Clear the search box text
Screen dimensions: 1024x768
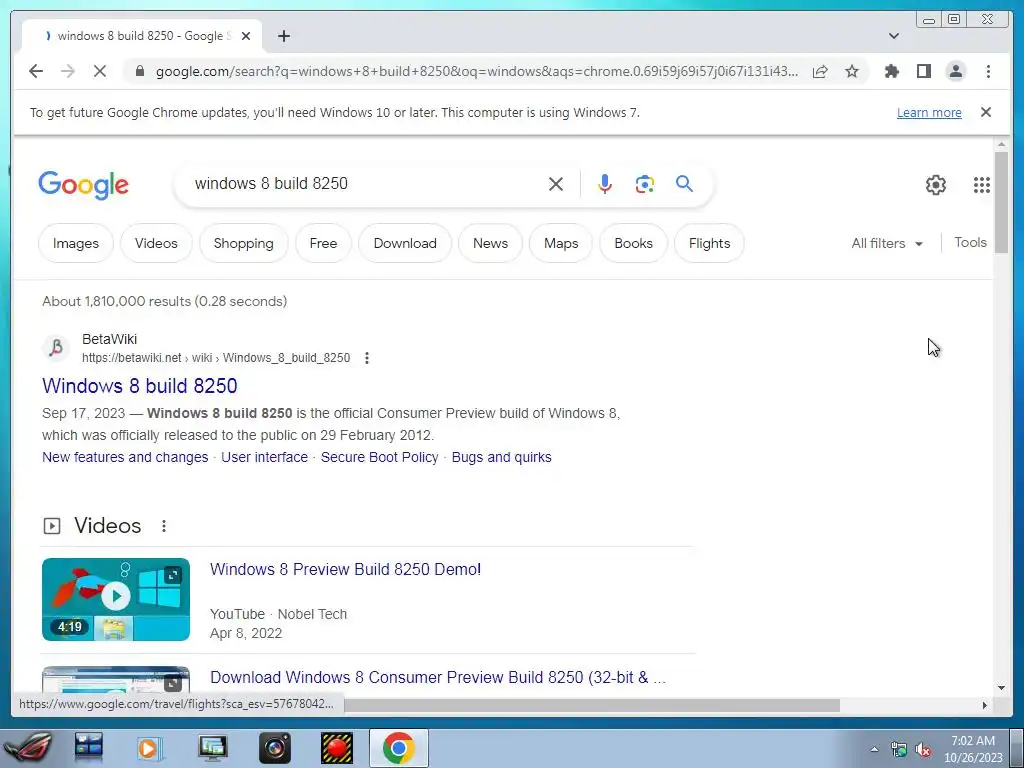pos(556,184)
